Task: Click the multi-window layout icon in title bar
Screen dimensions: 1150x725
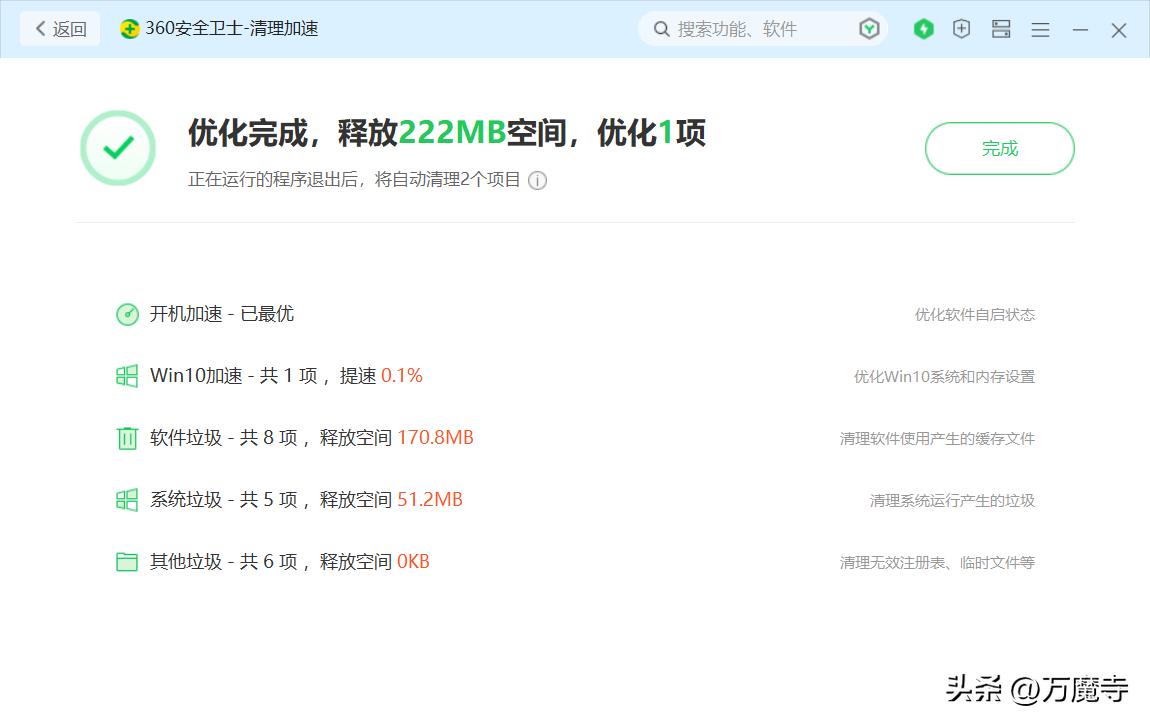Action: 1000,29
